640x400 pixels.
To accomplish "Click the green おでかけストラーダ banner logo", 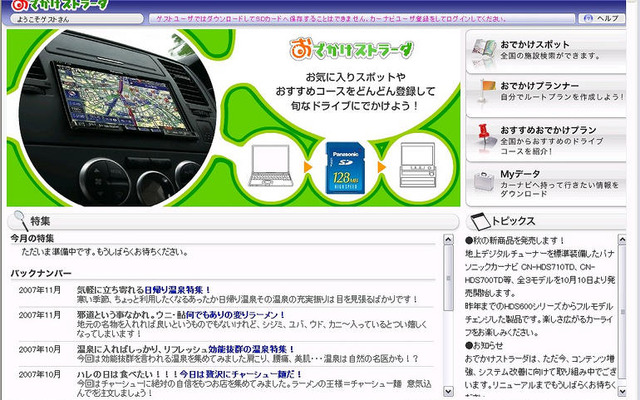I will coord(351,49).
